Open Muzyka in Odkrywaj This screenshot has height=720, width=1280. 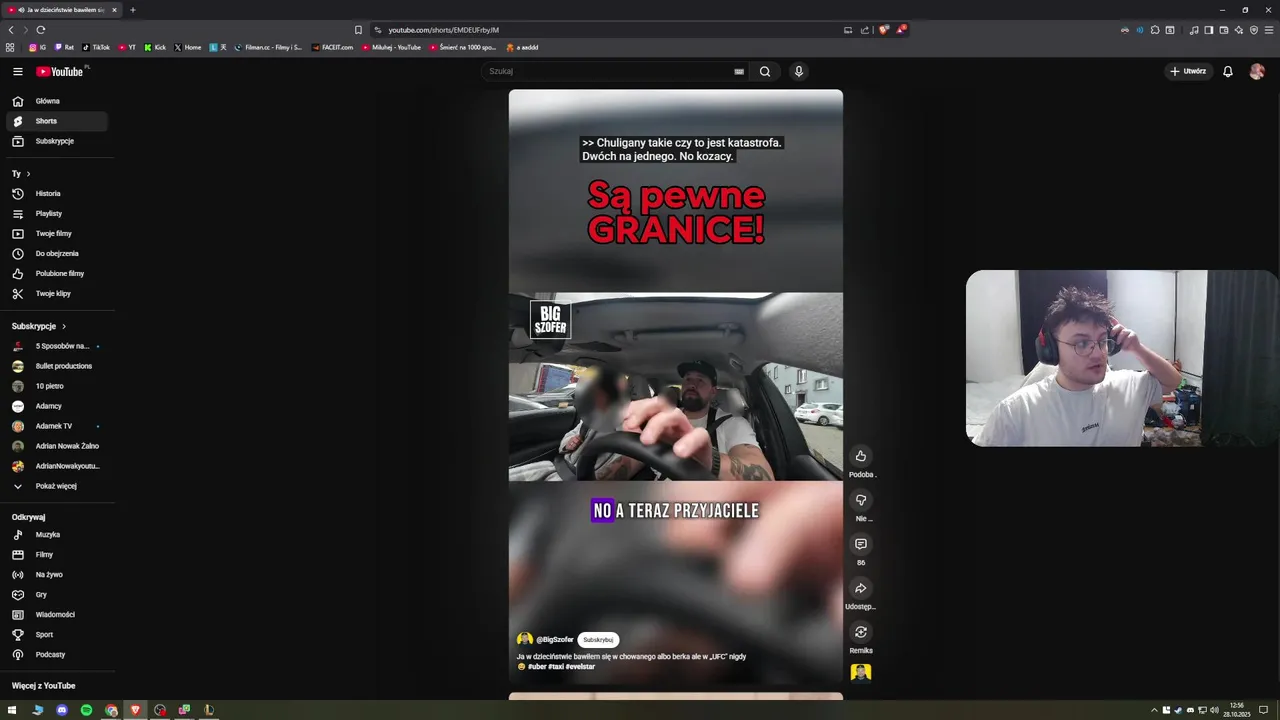coord(56,534)
